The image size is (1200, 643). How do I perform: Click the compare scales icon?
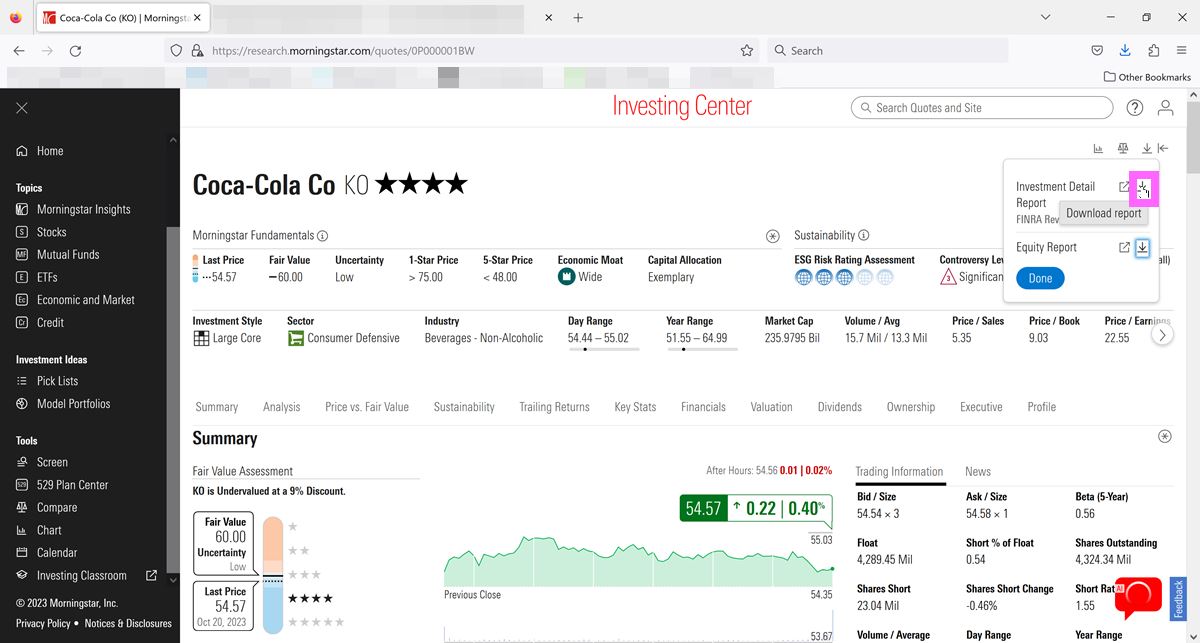(1123, 149)
